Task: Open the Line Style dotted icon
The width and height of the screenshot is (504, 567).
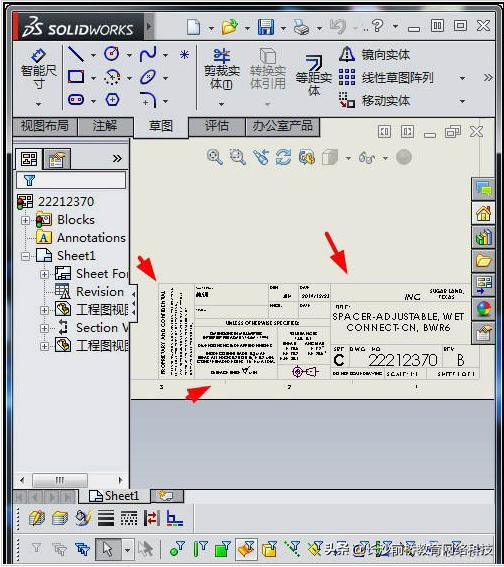Action: 129,519
